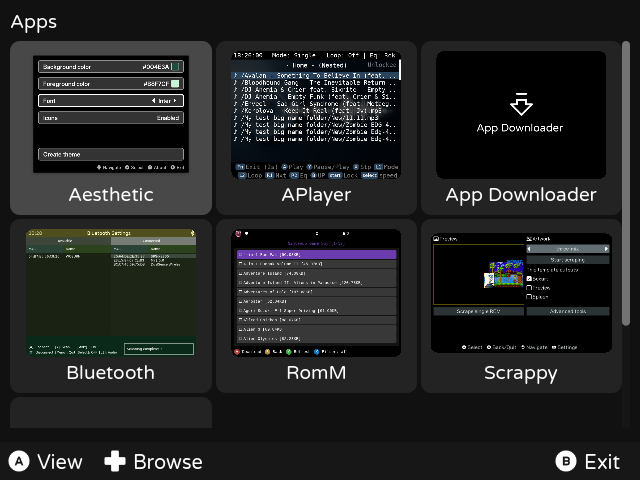640x480 pixels.
Task: Click the download arrow icon in App Downloader
Action: tap(521, 104)
